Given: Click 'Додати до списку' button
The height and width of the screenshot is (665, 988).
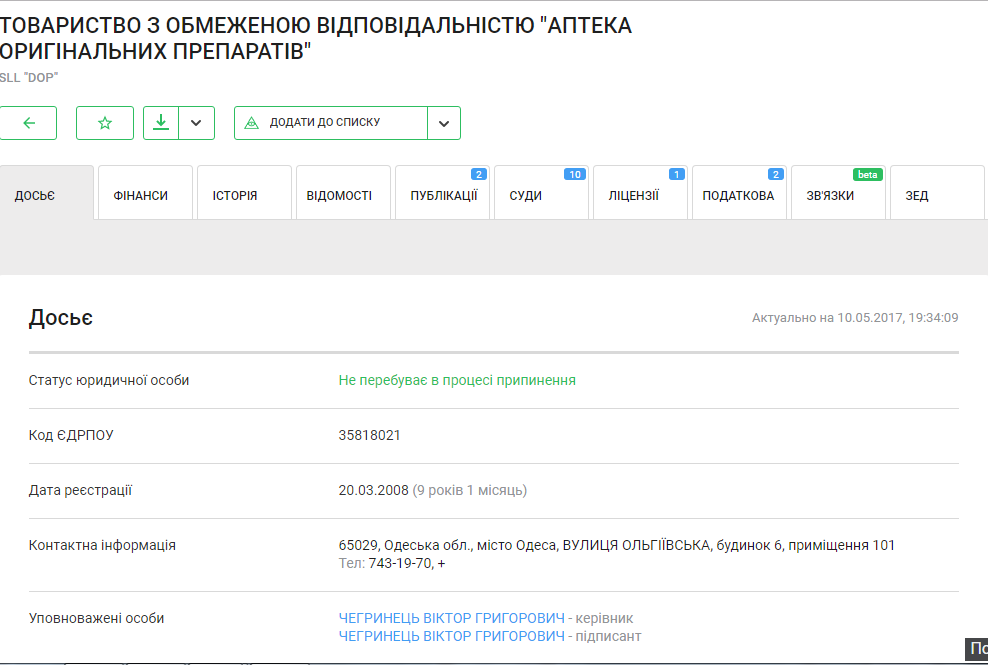Looking at the screenshot, I should coord(330,123).
